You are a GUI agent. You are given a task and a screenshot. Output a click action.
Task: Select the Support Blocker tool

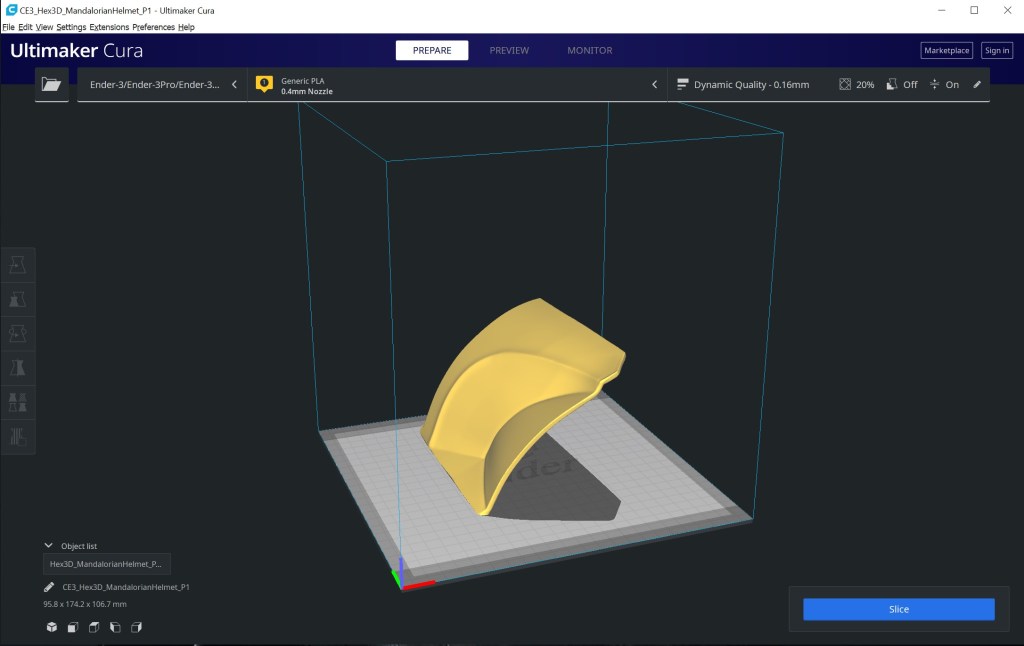19,435
